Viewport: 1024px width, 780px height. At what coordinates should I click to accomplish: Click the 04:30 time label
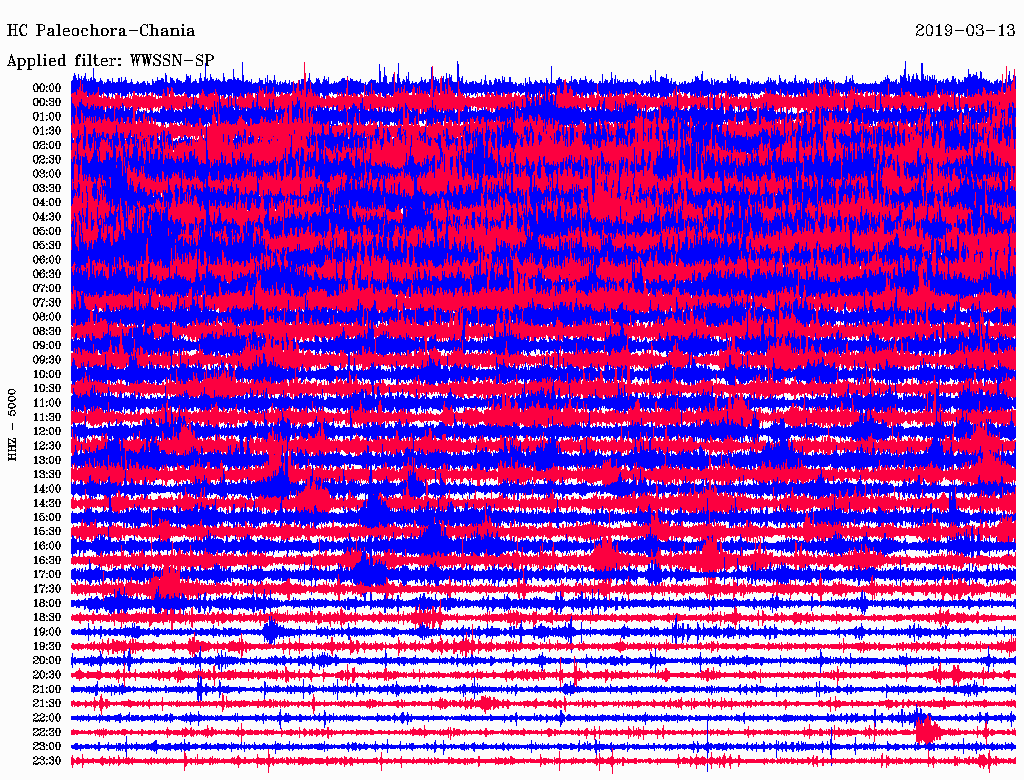(47, 217)
